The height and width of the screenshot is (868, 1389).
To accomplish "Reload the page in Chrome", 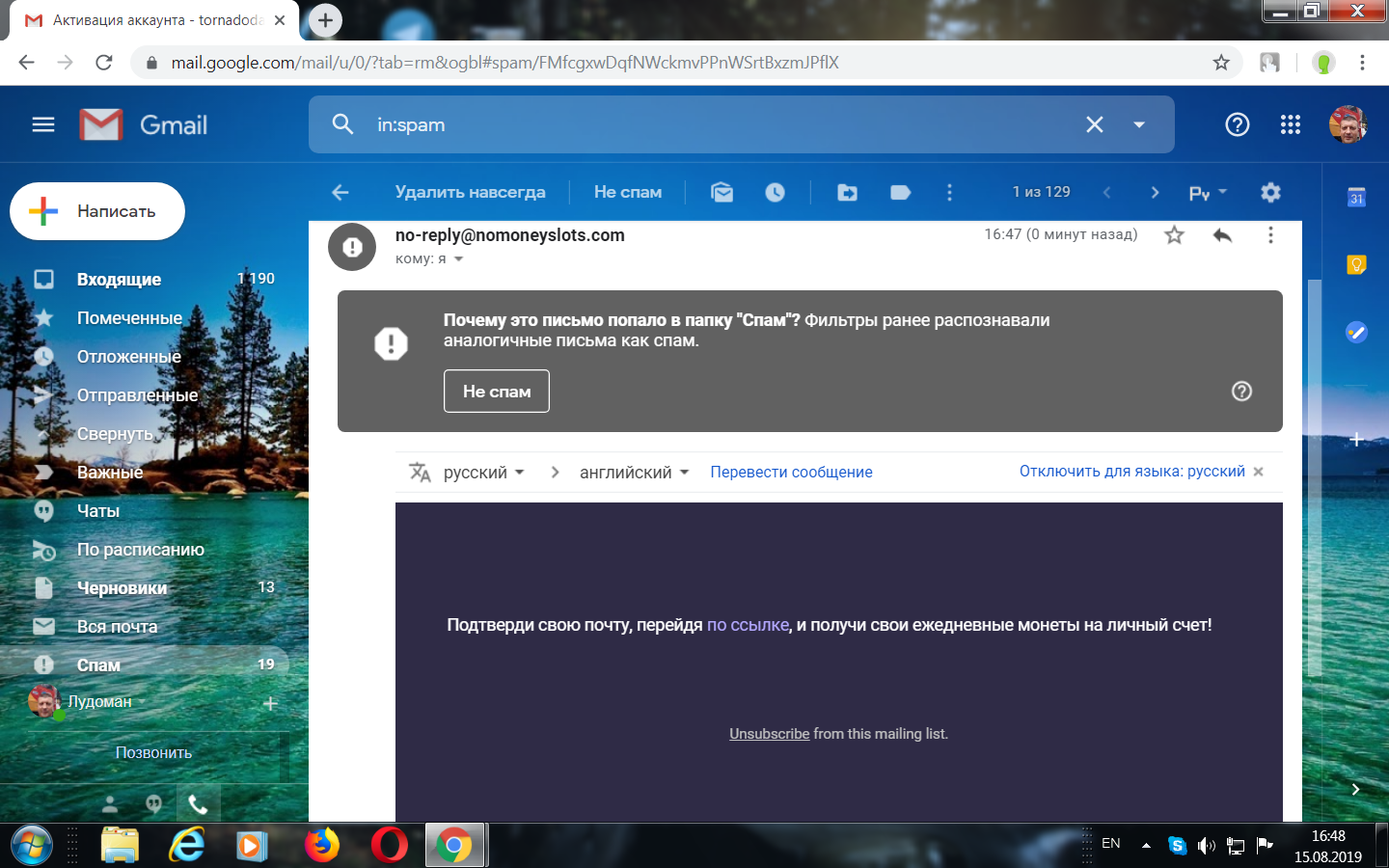I will 104,63.
